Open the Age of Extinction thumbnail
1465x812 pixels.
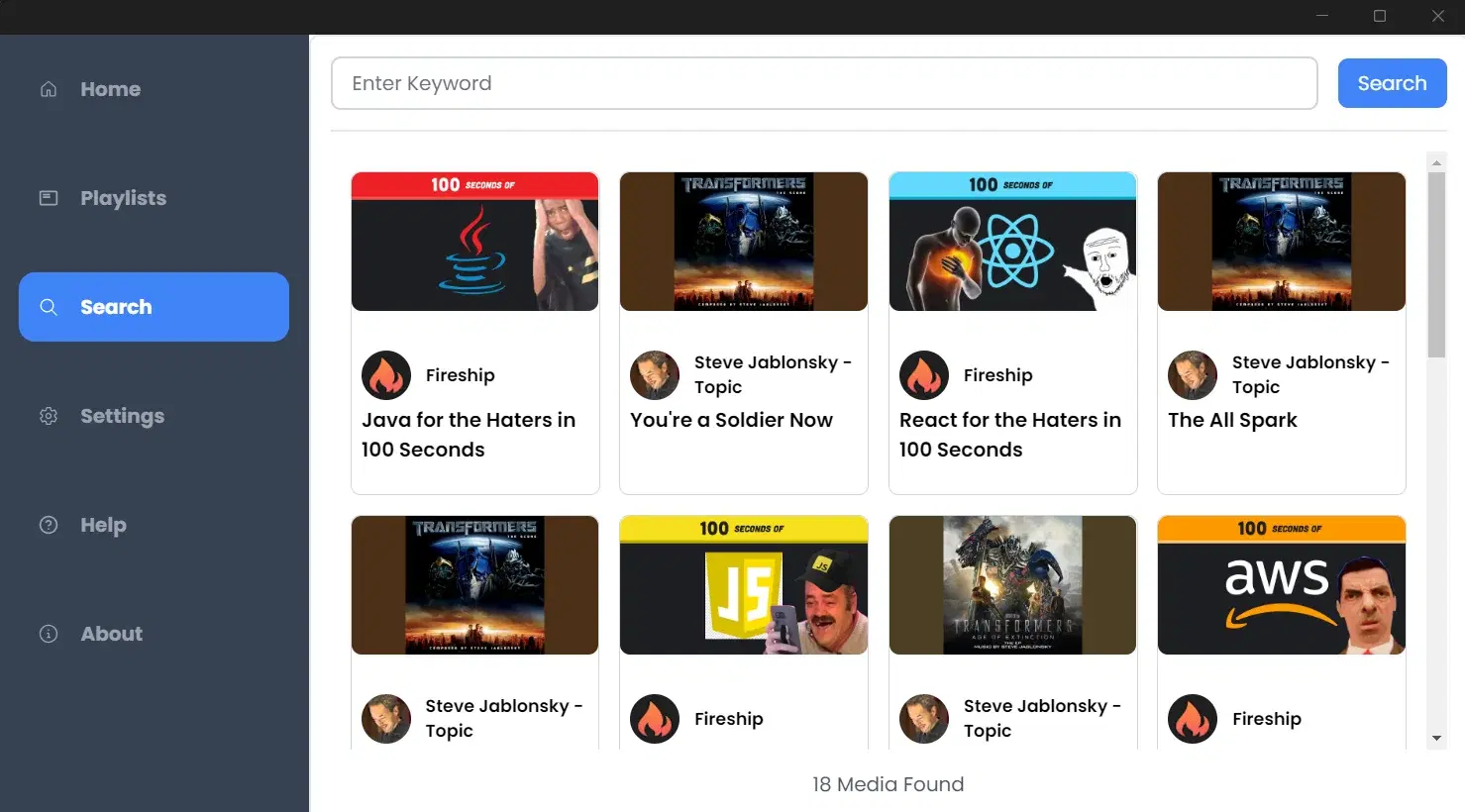click(1012, 585)
